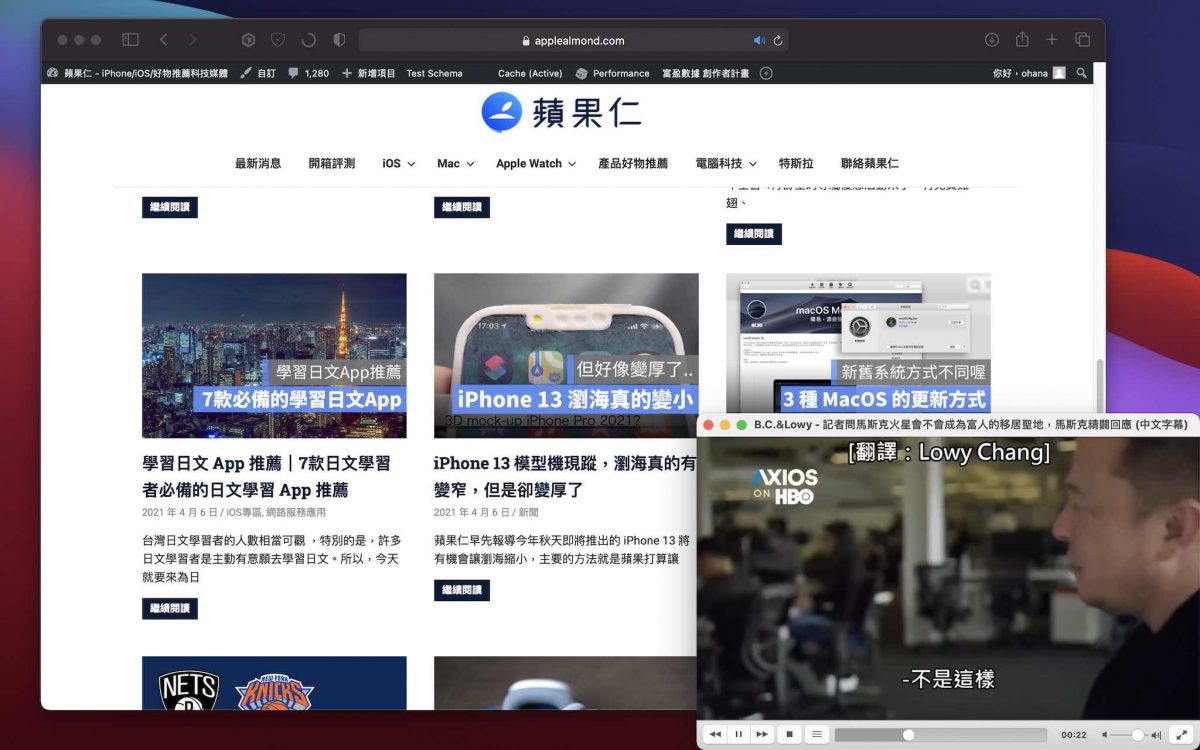Click the Safari page vertical scrollbar
Image resolution: width=1200 pixels, height=750 pixels.
coord(1100,385)
